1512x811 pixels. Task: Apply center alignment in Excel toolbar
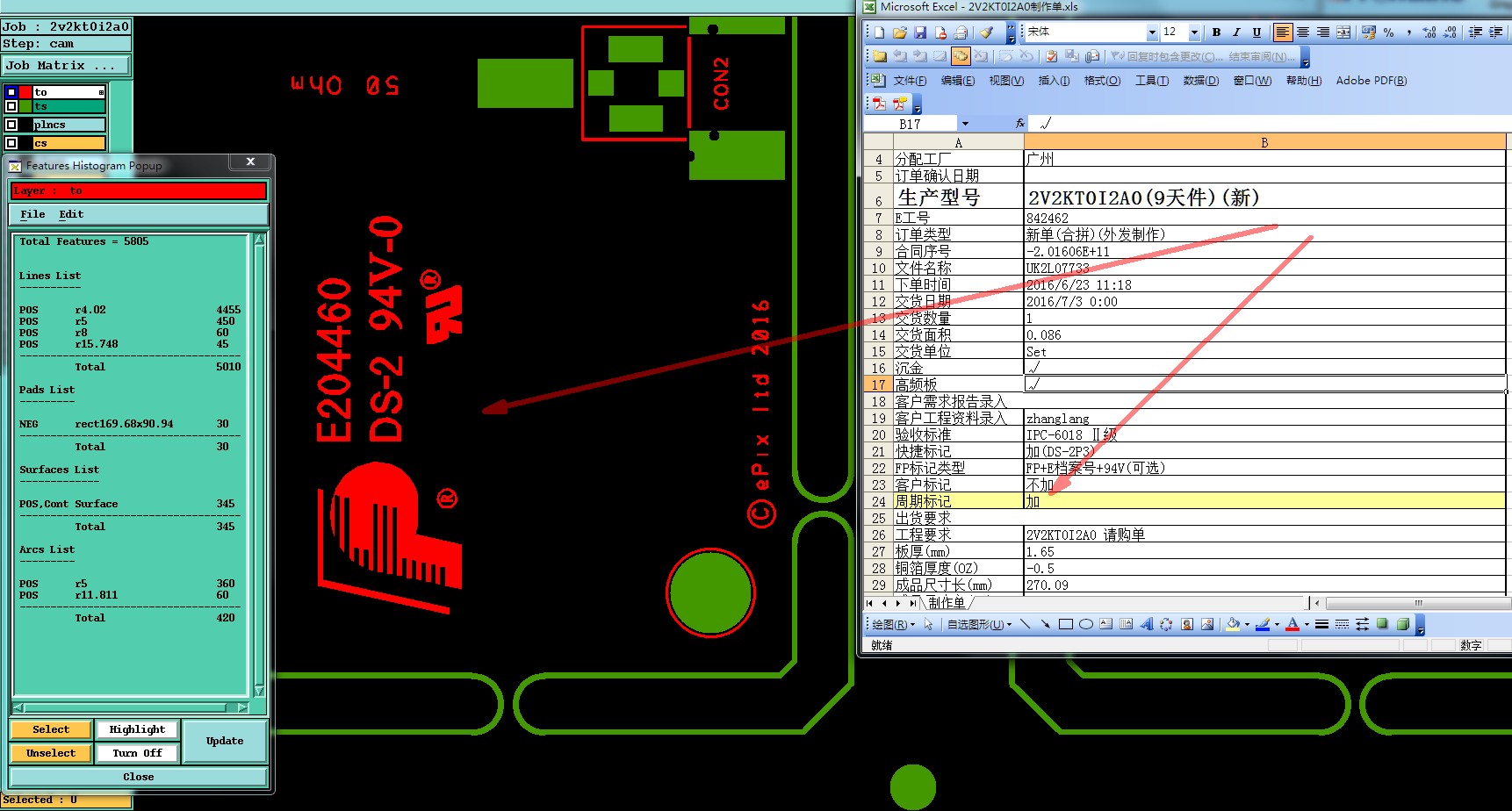coord(1303,32)
